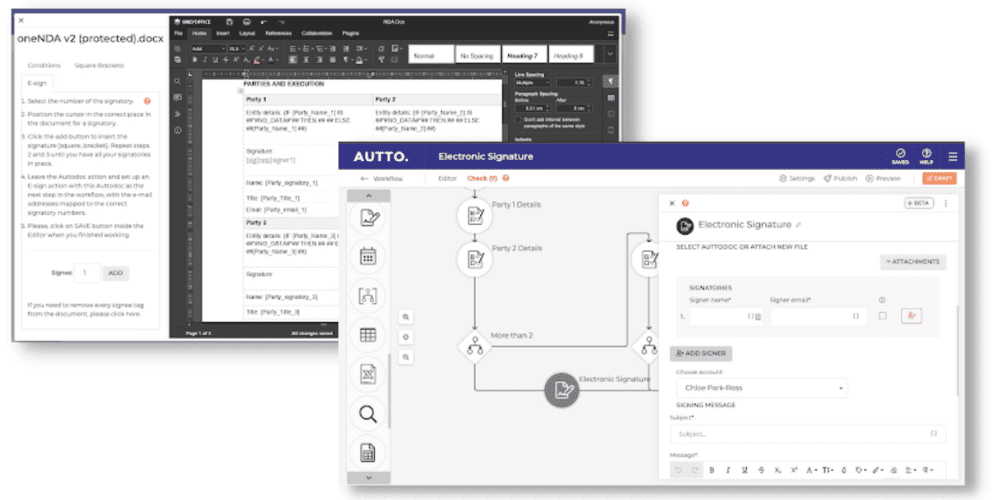Toggle italic formatting in the ONLYOFFICE toolbar
The image size is (1000, 500).
click(205, 60)
